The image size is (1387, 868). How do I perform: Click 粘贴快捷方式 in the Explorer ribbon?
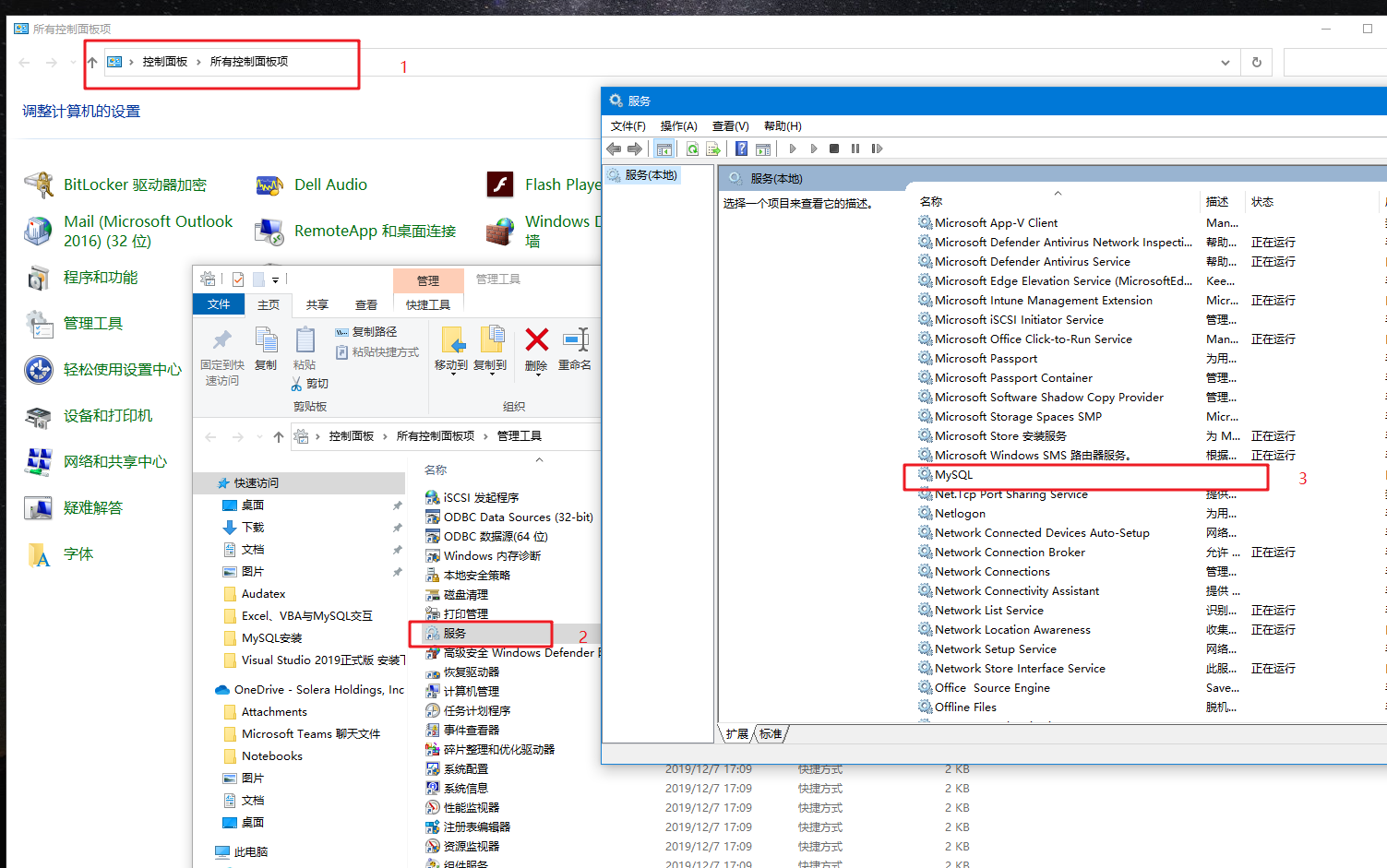(377, 352)
